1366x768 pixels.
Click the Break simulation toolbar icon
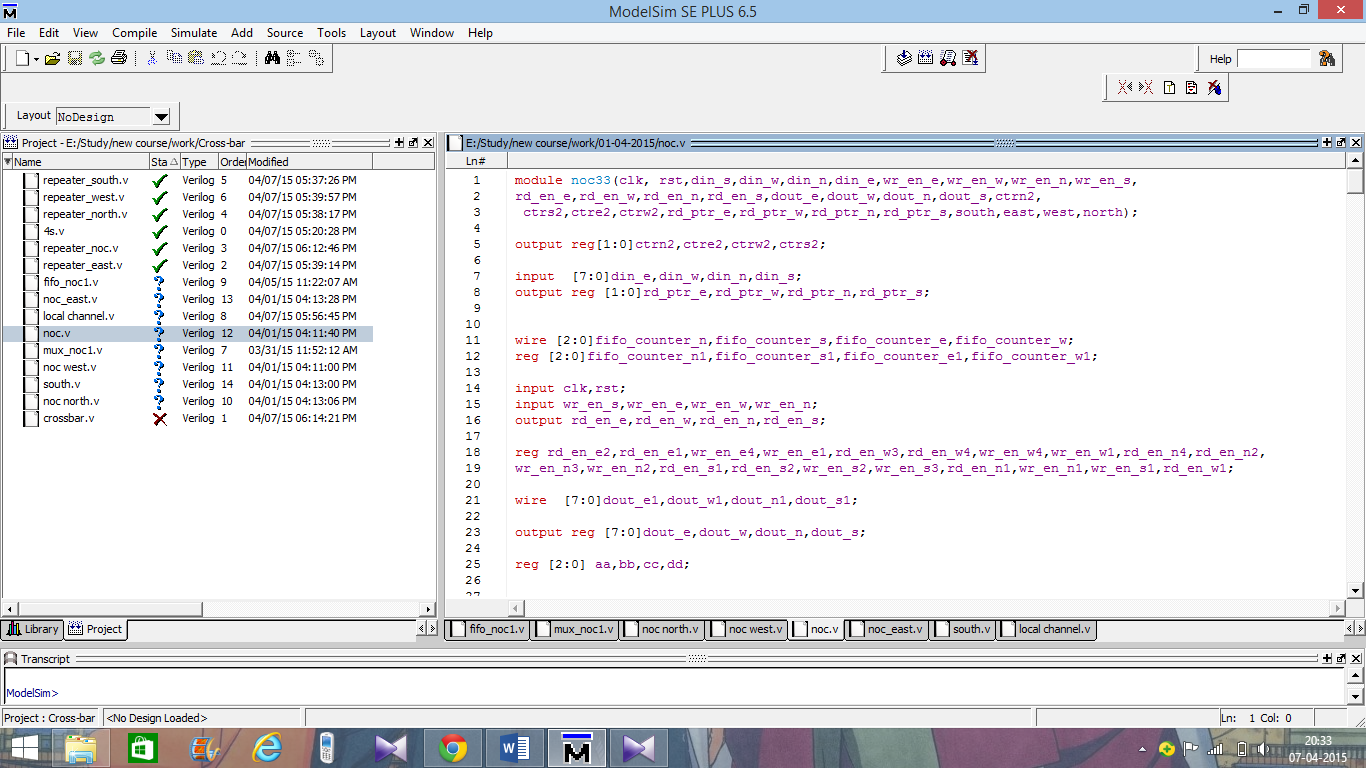(970, 59)
